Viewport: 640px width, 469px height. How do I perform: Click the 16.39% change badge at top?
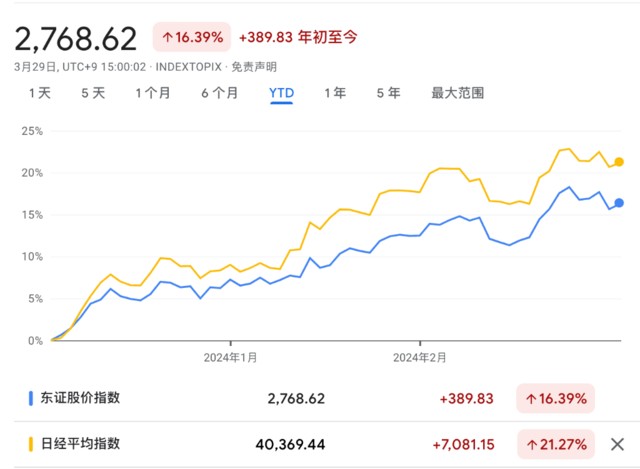(191, 37)
